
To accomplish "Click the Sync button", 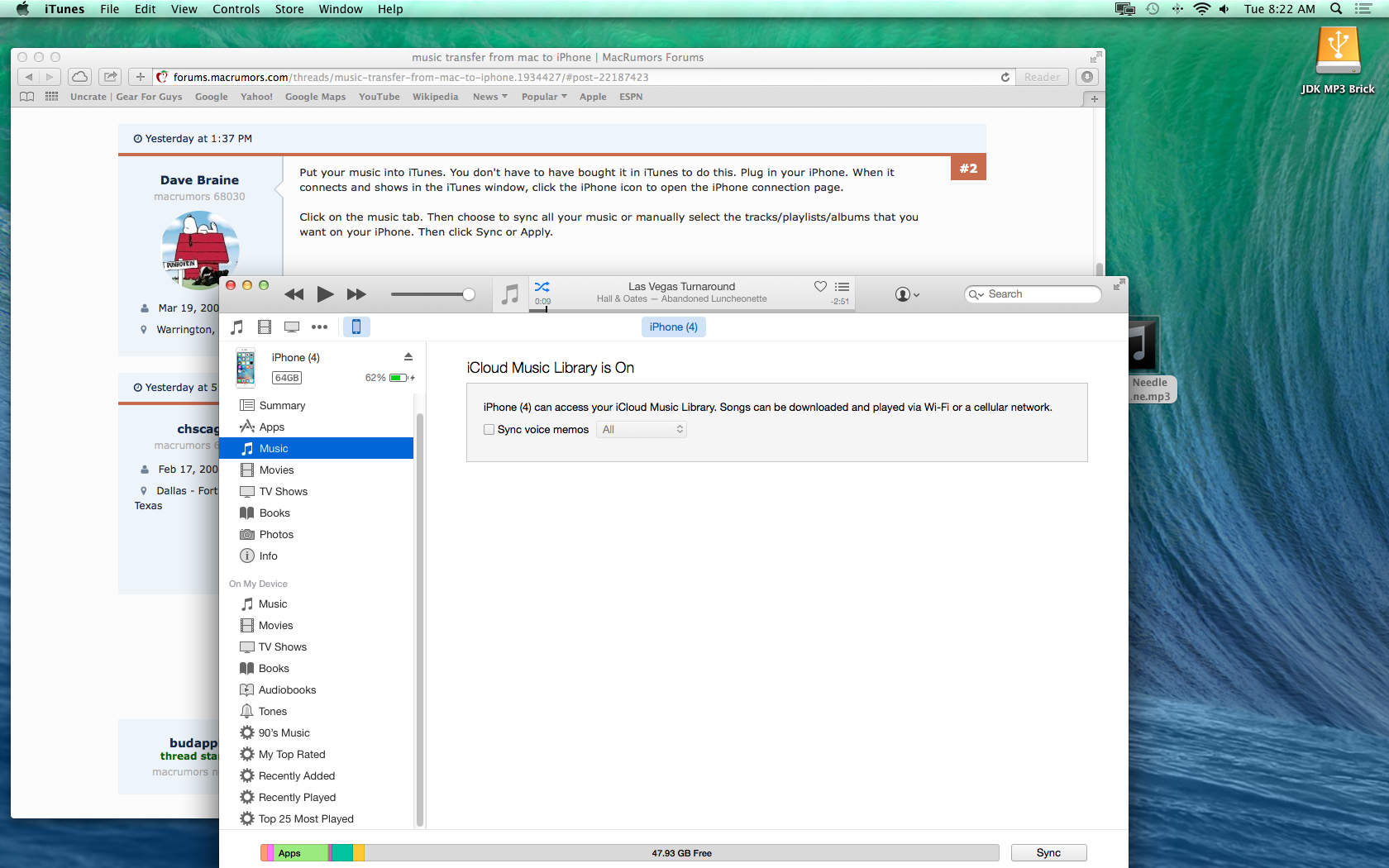I will 1048,852.
